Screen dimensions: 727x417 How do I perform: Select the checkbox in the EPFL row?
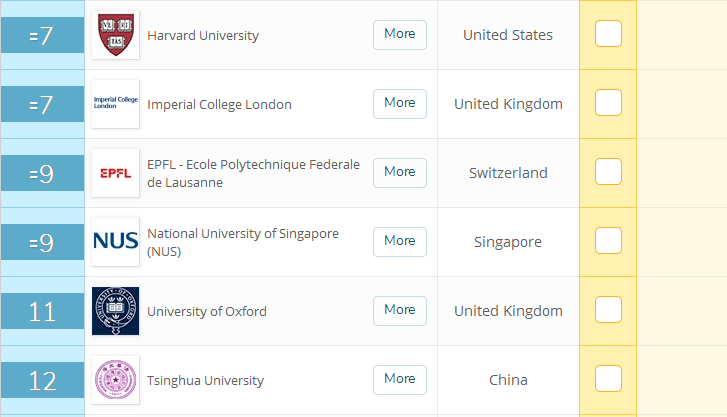(608, 172)
